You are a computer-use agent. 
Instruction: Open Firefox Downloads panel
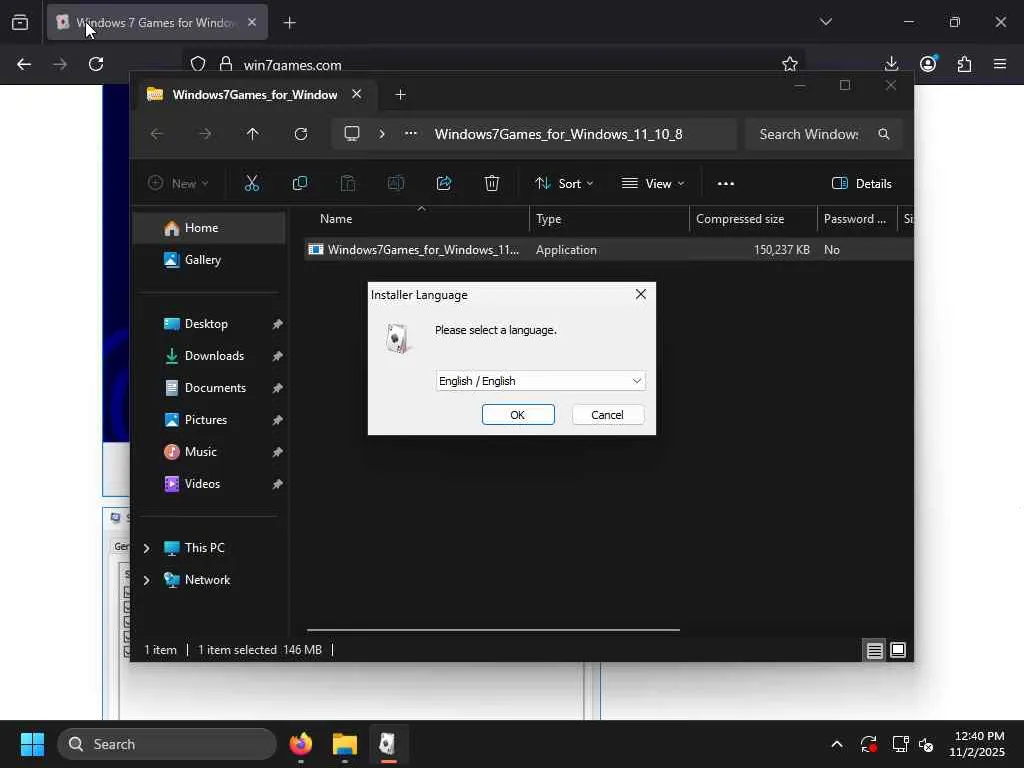coord(891,64)
